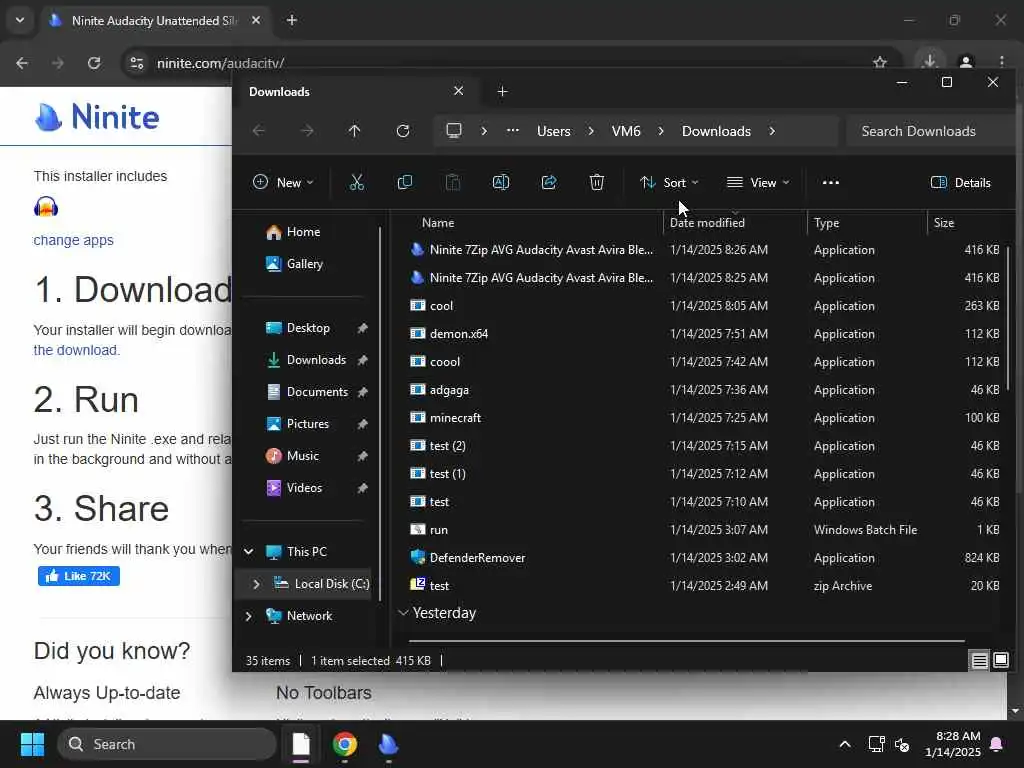Click the Chrome address bar URL
This screenshot has height=768, width=1024.
pyautogui.click(x=220, y=63)
